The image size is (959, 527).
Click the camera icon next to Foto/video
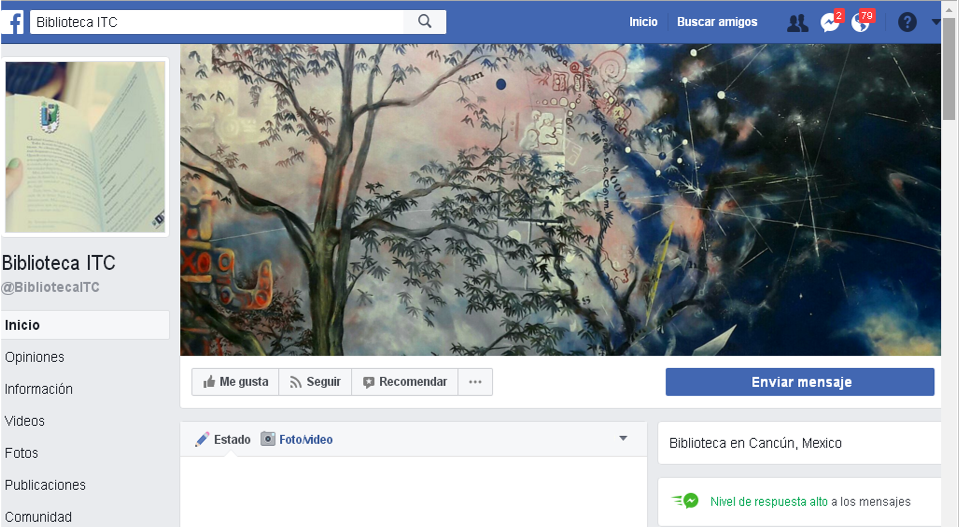click(268, 439)
